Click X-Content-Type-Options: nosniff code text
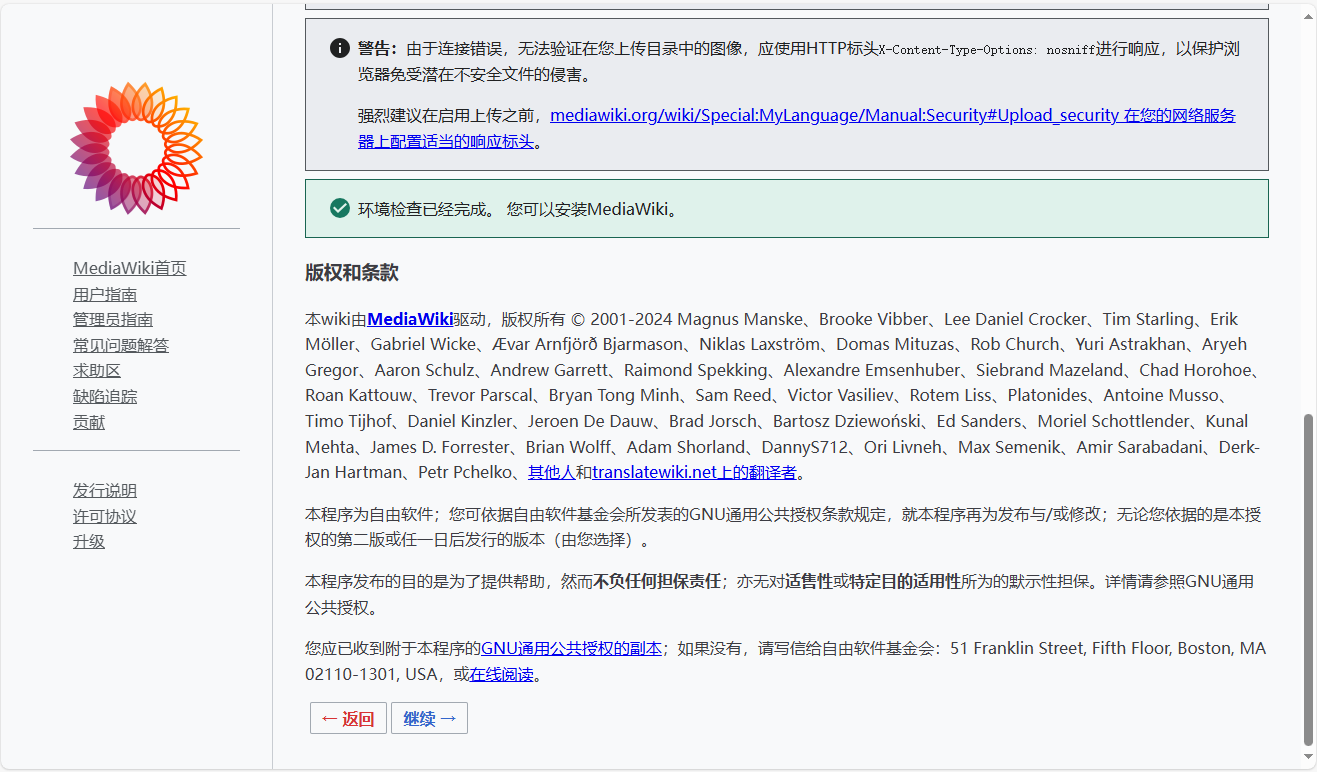 [986, 49]
